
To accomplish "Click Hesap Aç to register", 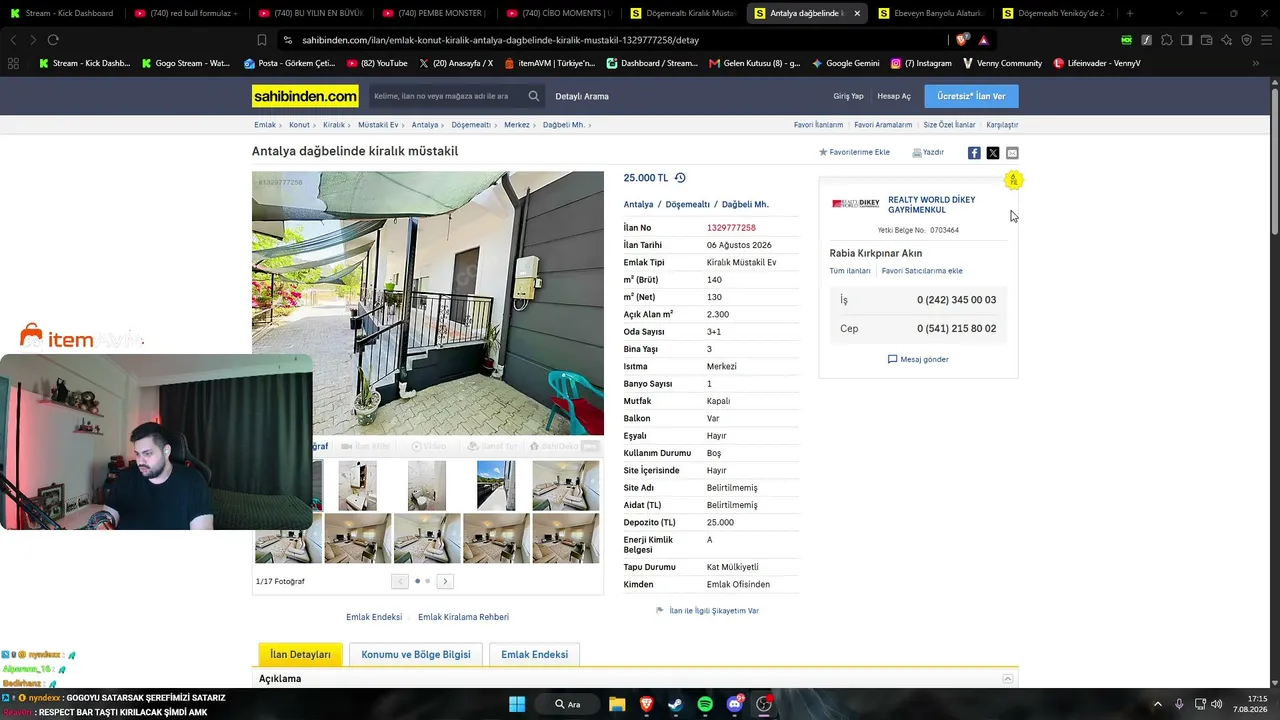I will pyautogui.click(x=894, y=96).
